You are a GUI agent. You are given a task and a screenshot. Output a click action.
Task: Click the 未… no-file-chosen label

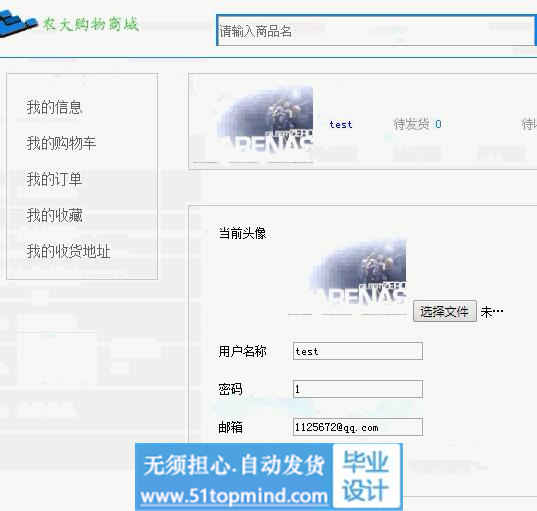click(492, 312)
